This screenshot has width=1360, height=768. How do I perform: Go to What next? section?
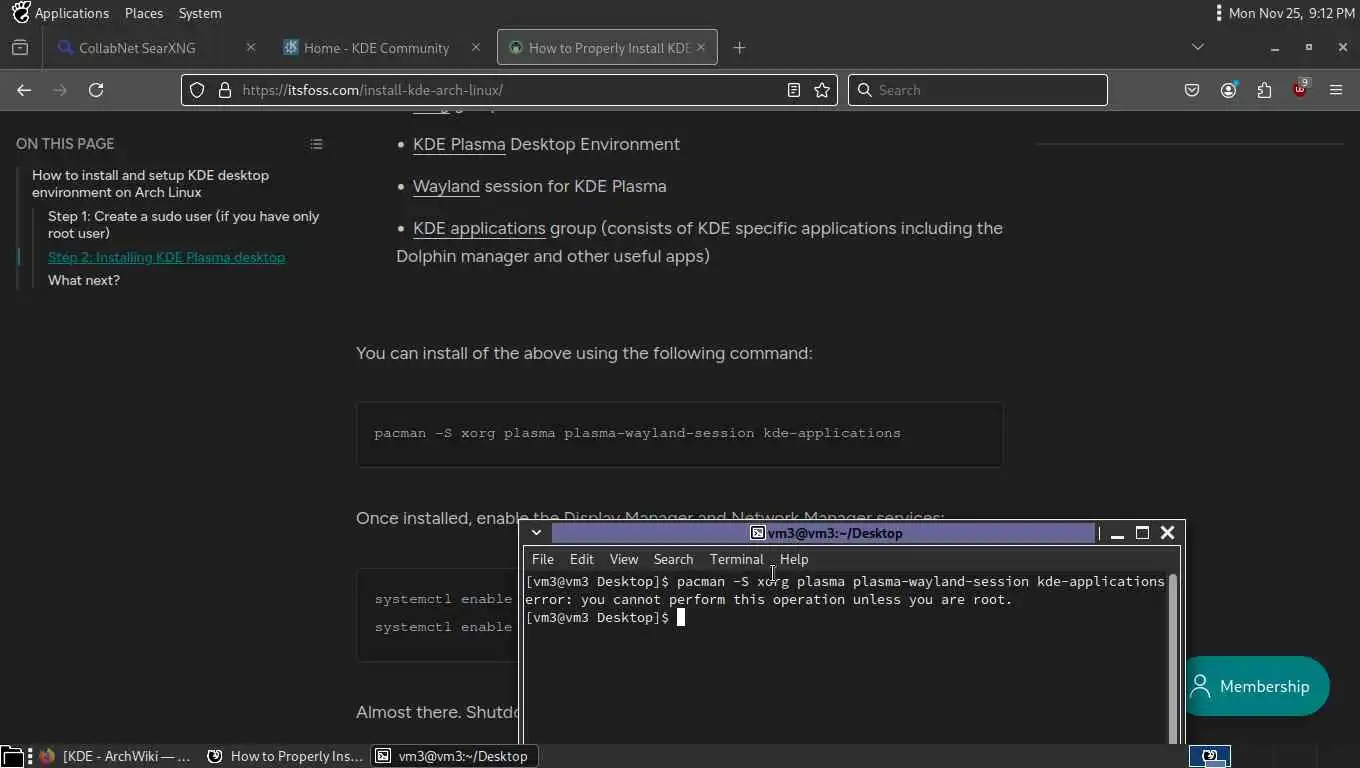[84, 280]
